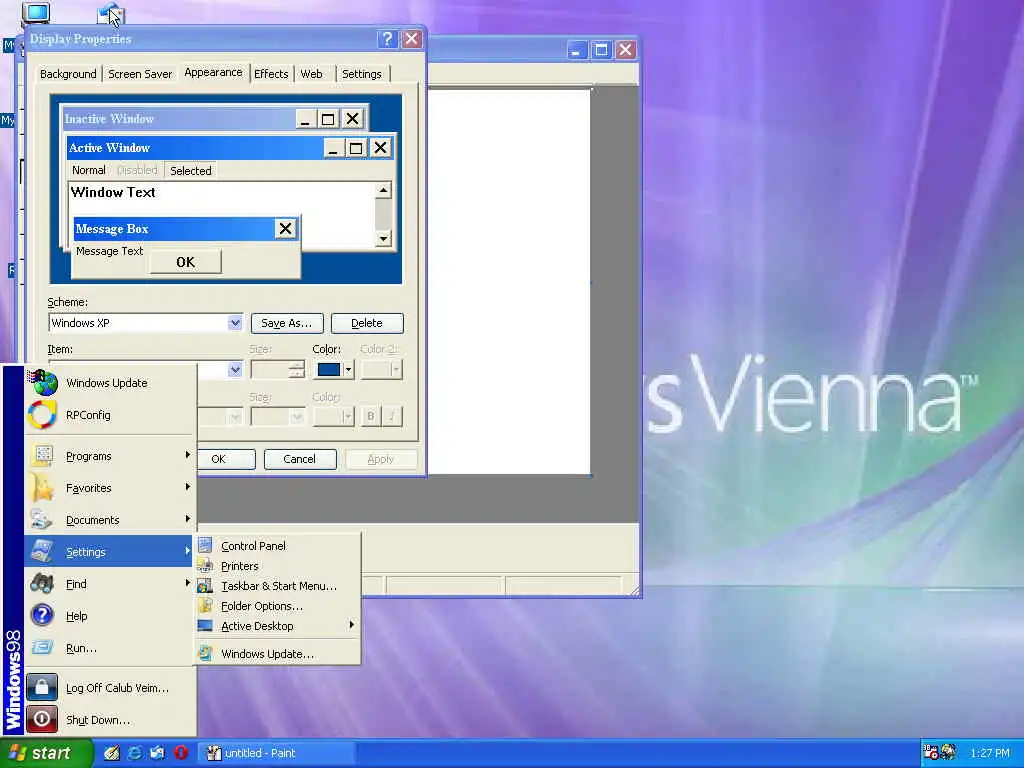This screenshot has height=768, width=1024.
Task: Click the Delete scheme button
Action: pos(367,323)
